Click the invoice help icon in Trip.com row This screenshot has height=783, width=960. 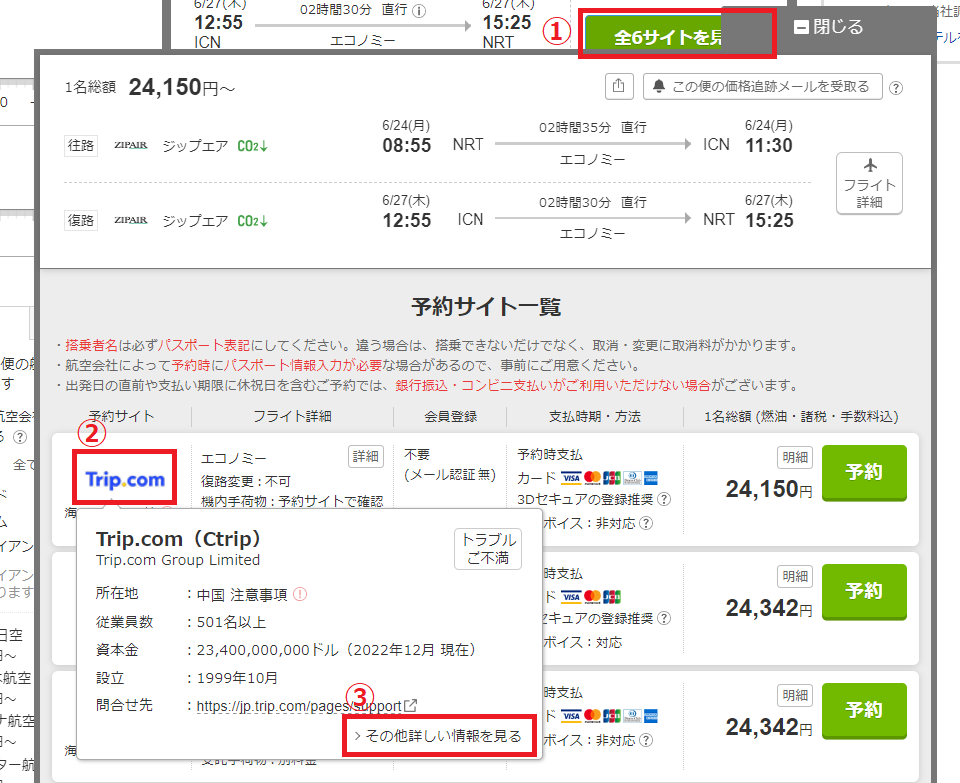646,522
